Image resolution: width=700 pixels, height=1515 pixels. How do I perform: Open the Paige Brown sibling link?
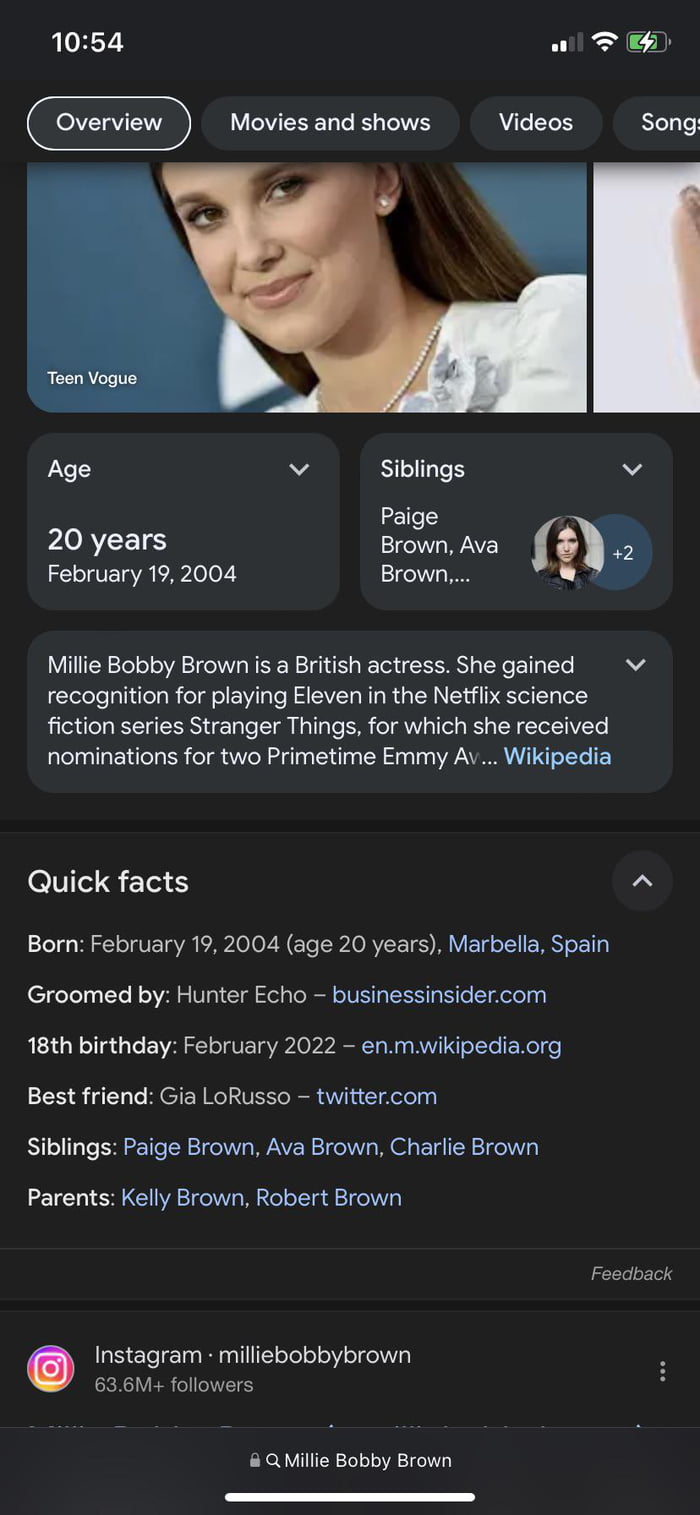[x=187, y=1146]
